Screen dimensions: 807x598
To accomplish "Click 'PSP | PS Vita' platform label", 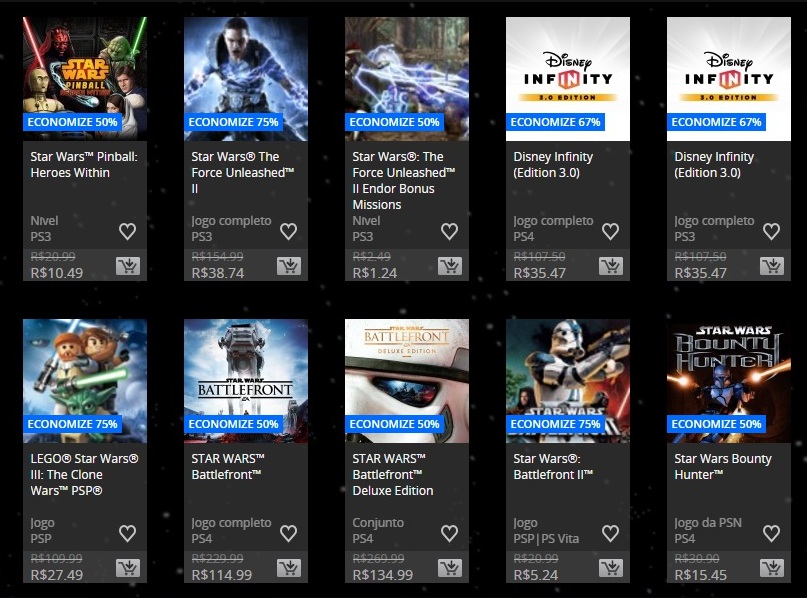I will 546,539.
